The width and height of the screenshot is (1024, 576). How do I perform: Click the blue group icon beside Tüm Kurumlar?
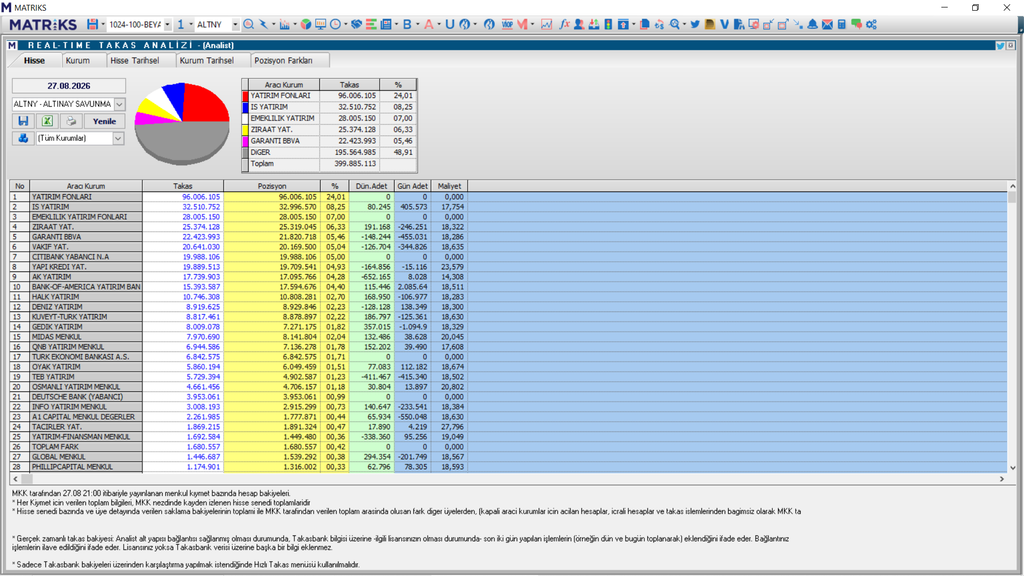[23, 138]
